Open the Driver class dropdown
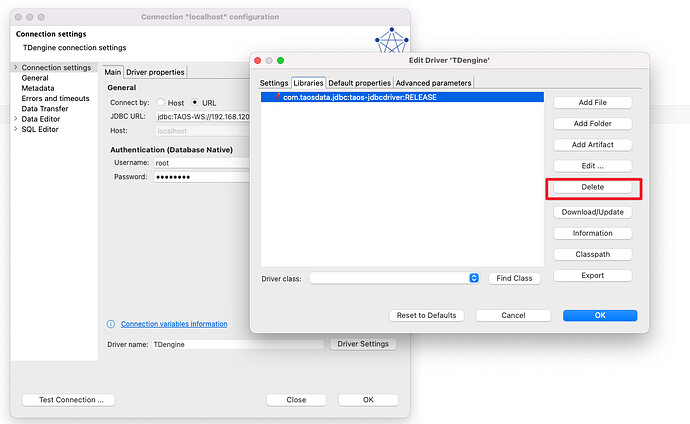Viewport: 690px width, 424px height. click(x=474, y=278)
